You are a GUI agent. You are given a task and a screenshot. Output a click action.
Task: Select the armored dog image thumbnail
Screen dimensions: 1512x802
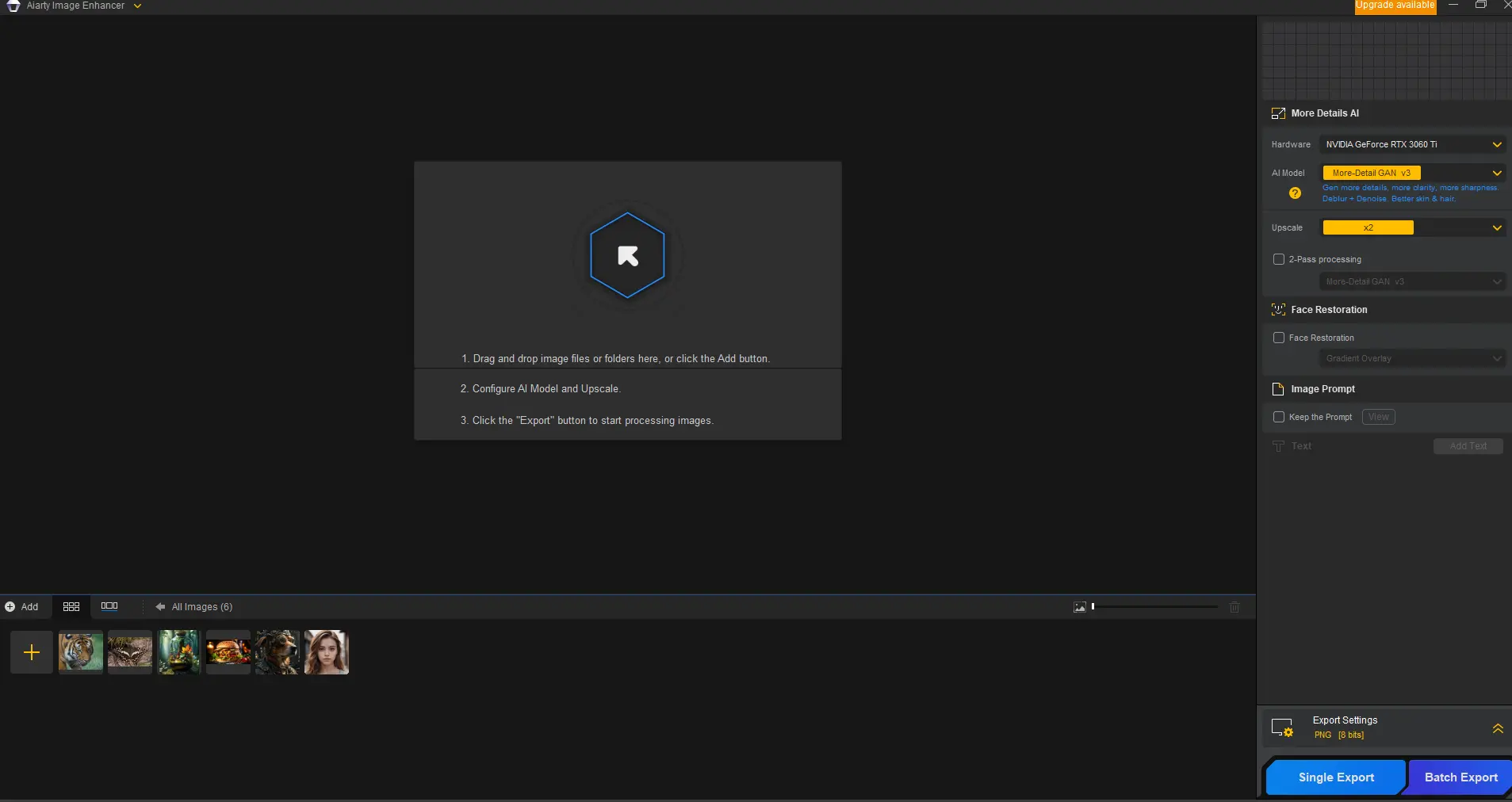[278, 652]
